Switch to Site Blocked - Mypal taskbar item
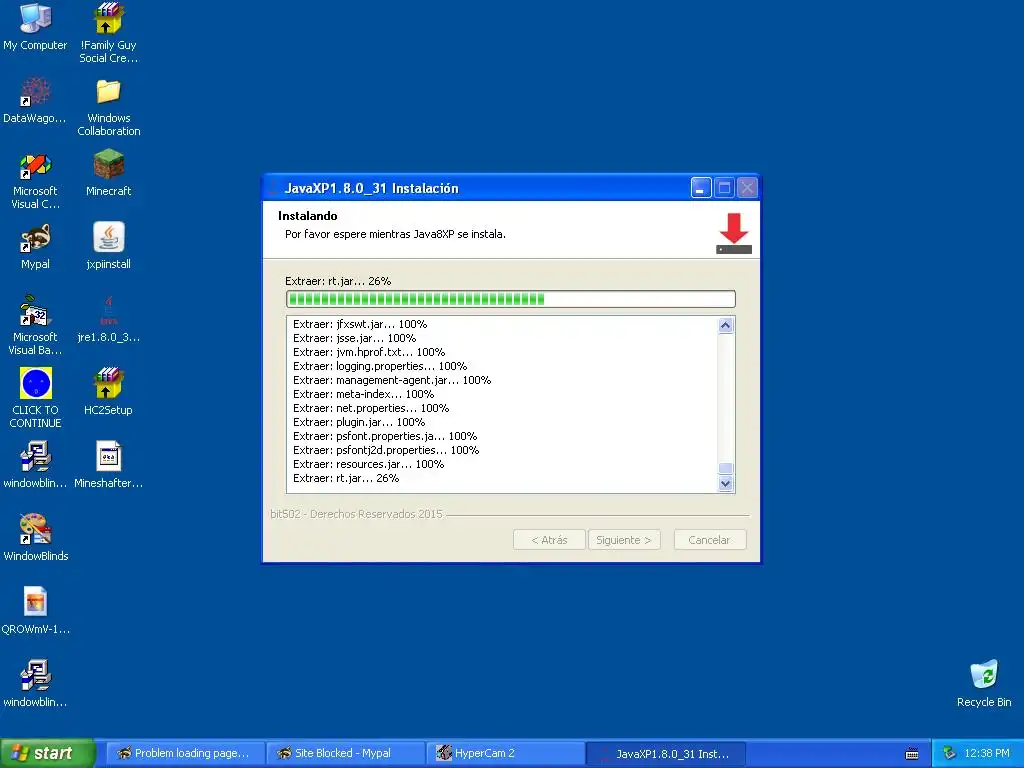Viewport: 1024px width, 768px height. pos(345,754)
